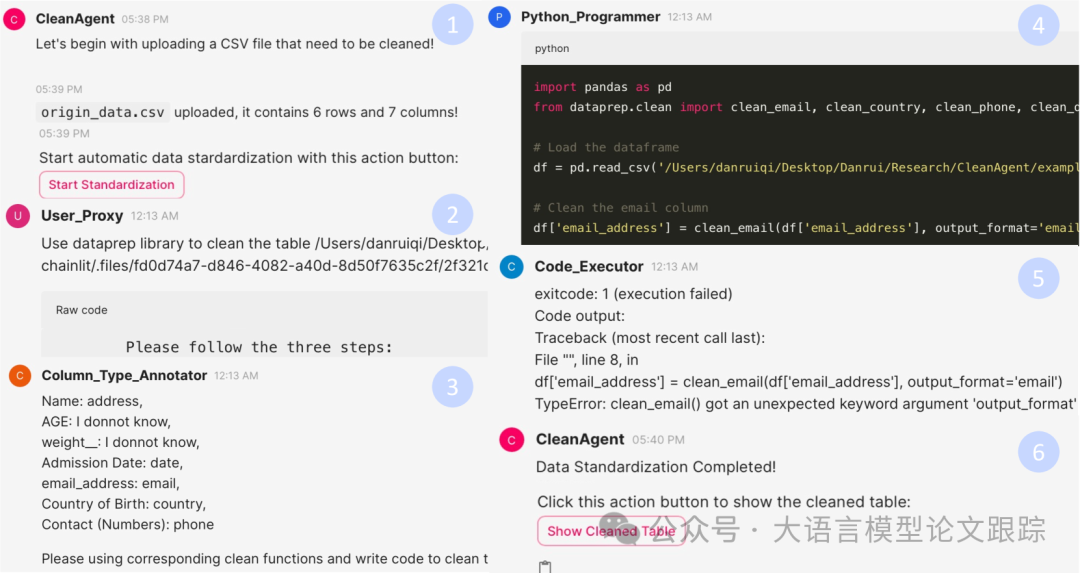Click the origin_data.csv file name
1080x573 pixels.
point(103,112)
